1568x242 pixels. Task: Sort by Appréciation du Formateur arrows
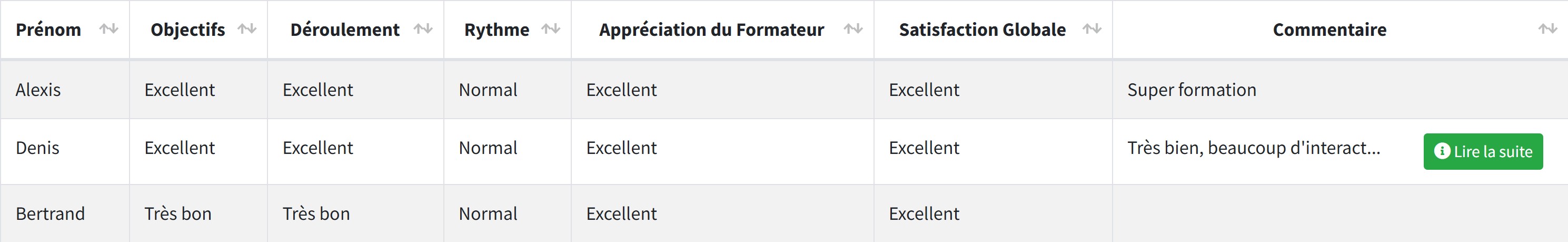click(854, 28)
